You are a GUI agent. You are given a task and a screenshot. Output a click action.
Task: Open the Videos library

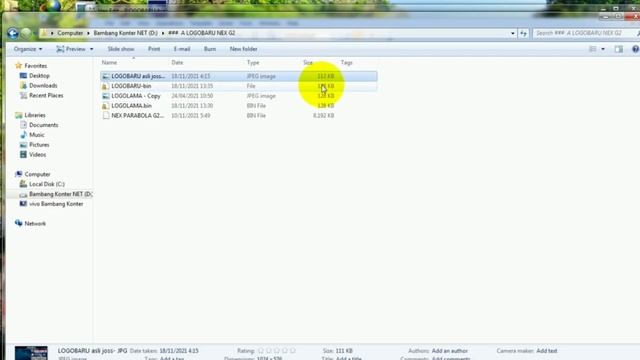click(38, 155)
